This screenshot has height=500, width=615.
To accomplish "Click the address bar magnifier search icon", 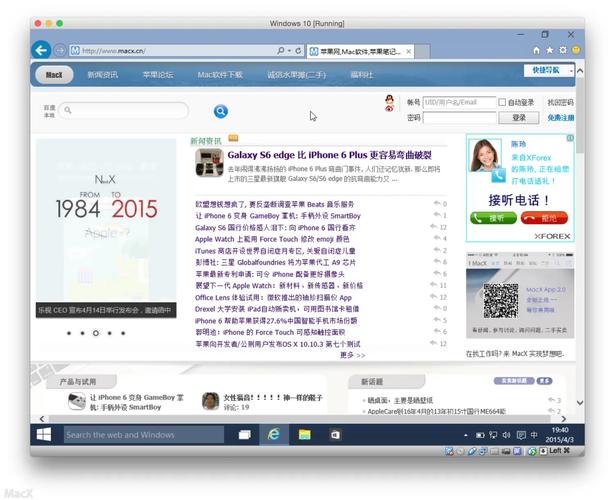I will point(281,51).
